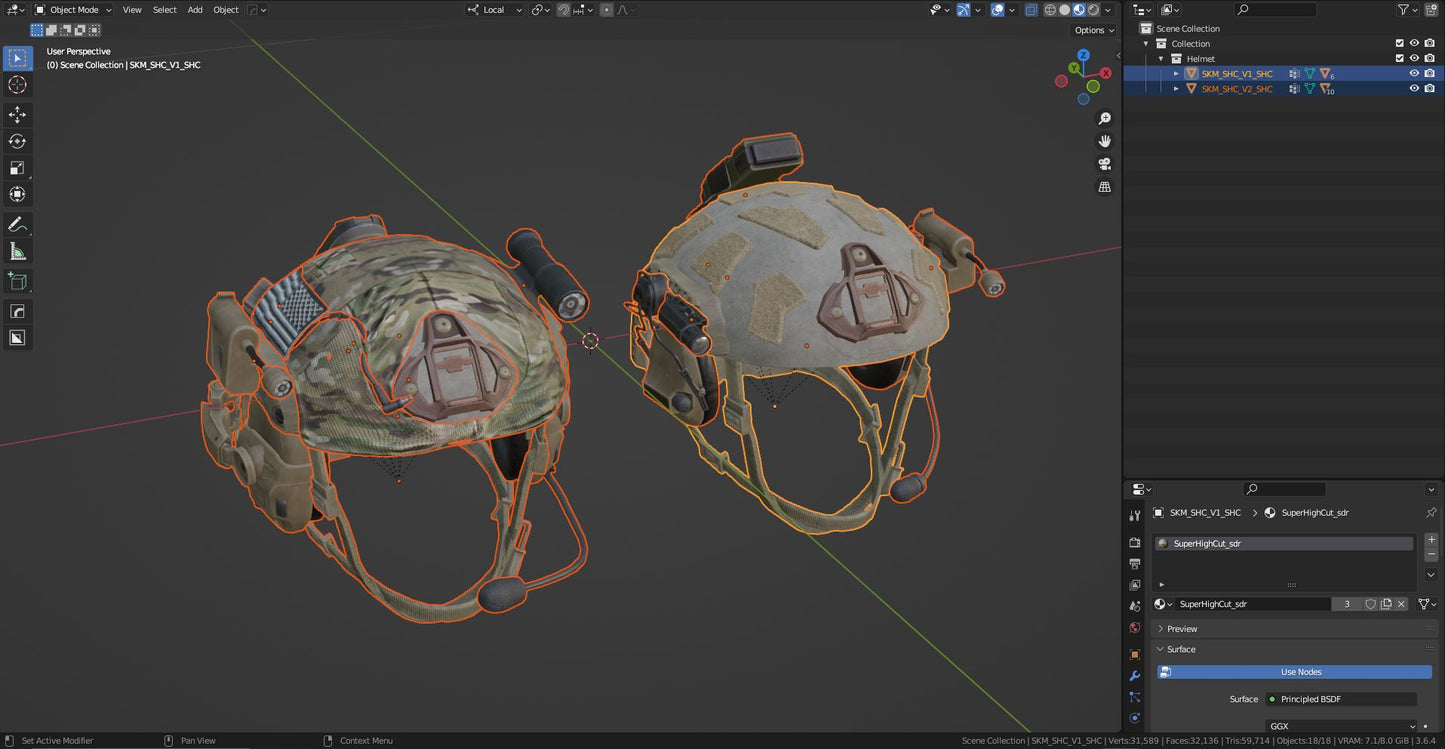Select the Move tool in the toolbar
Image resolution: width=1445 pixels, height=749 pixels.
pos(17,114)
